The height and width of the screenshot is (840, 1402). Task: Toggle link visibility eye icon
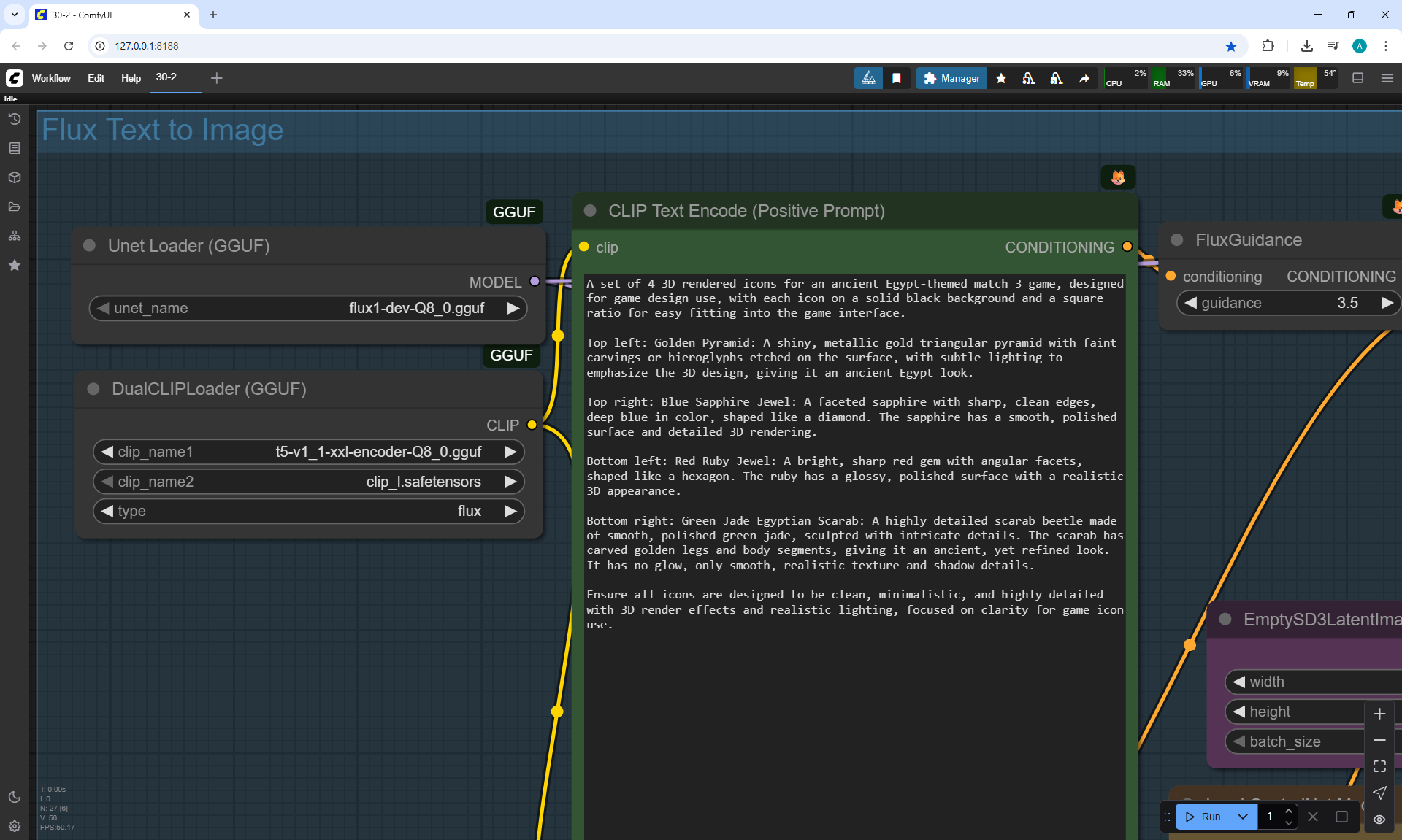(x=1379, y=820)
